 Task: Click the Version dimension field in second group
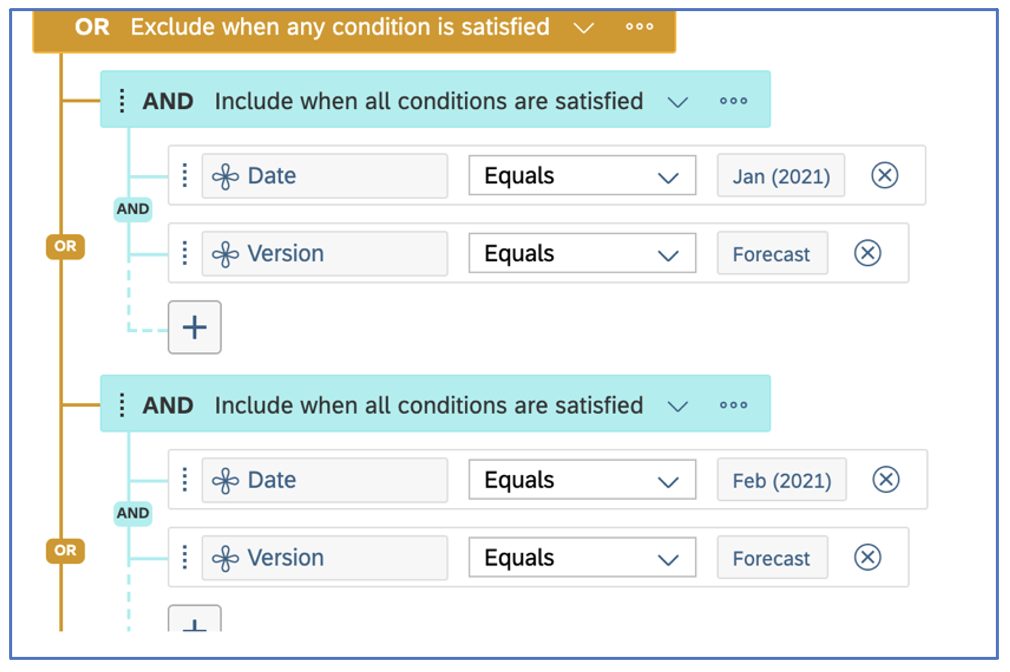pyautogui.click(x=325, y=558)
